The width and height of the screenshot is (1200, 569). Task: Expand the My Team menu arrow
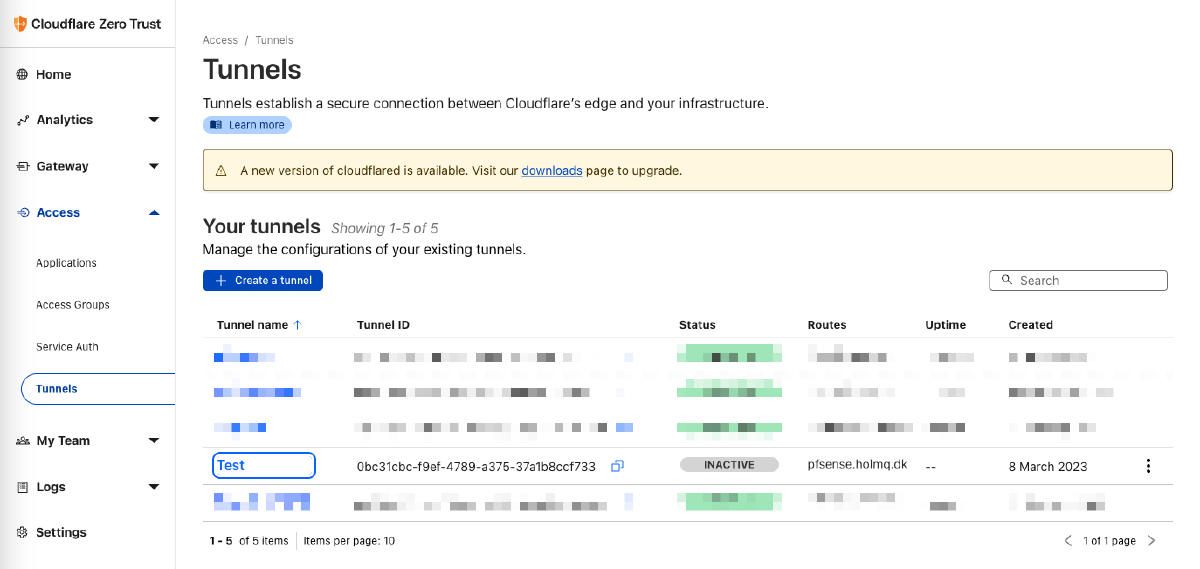click(x=153, y=440)
